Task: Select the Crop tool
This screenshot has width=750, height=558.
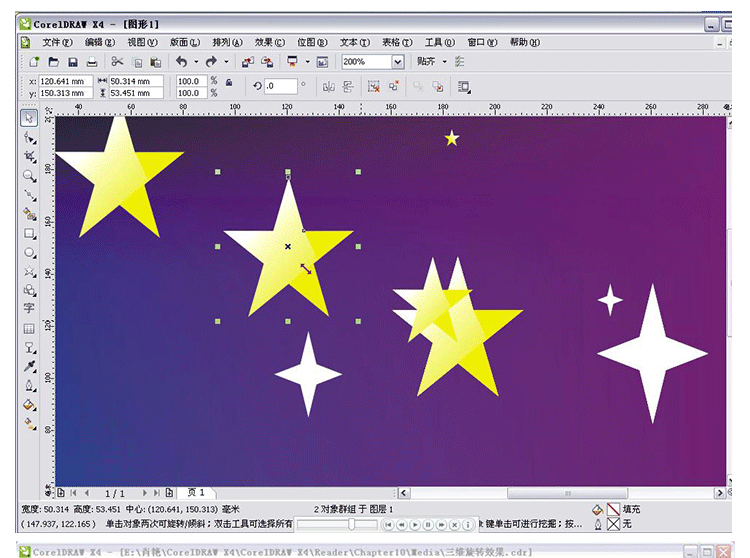Action: [x=30, y=156]
